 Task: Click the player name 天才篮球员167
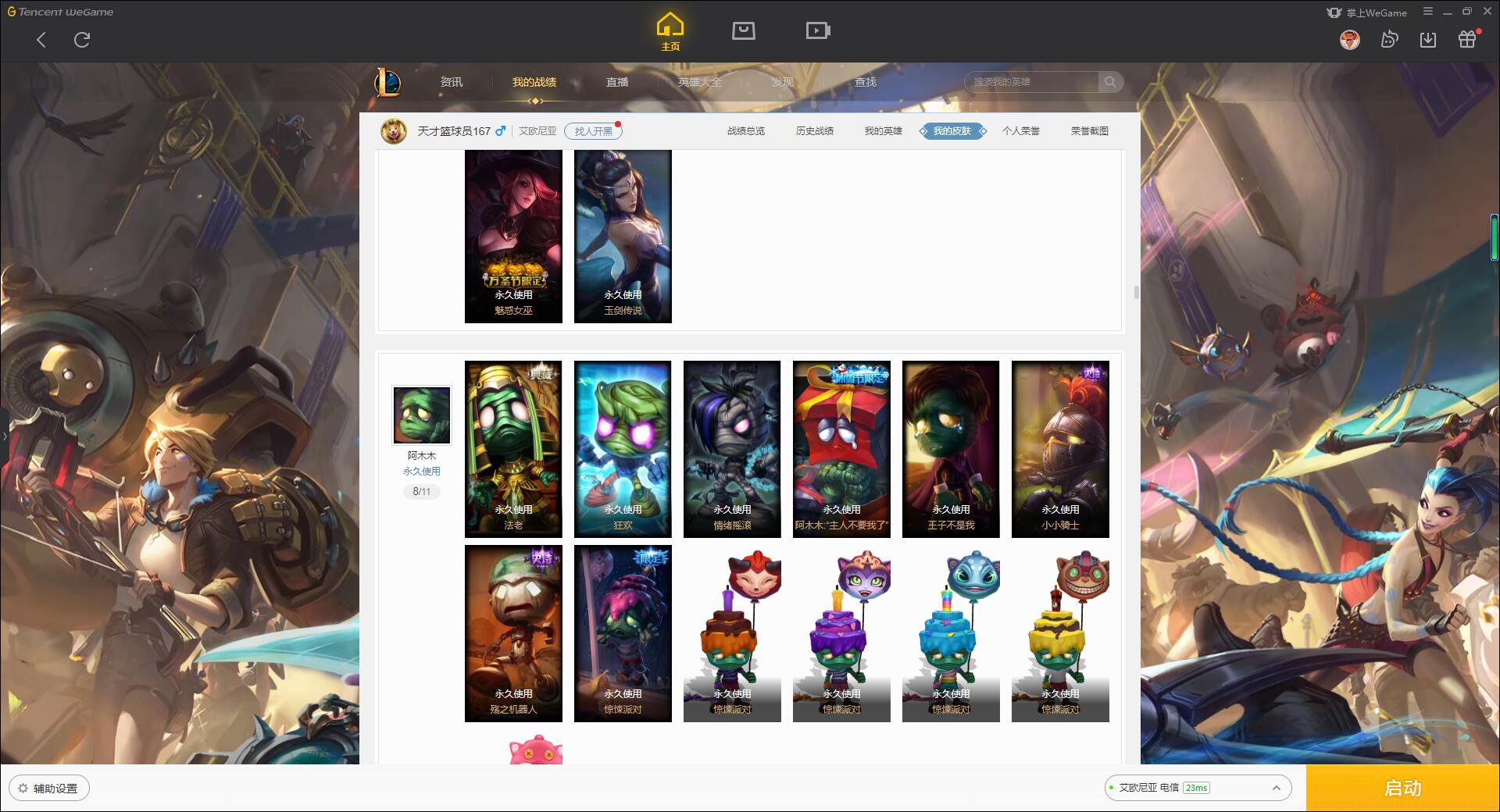pos(454,131)
